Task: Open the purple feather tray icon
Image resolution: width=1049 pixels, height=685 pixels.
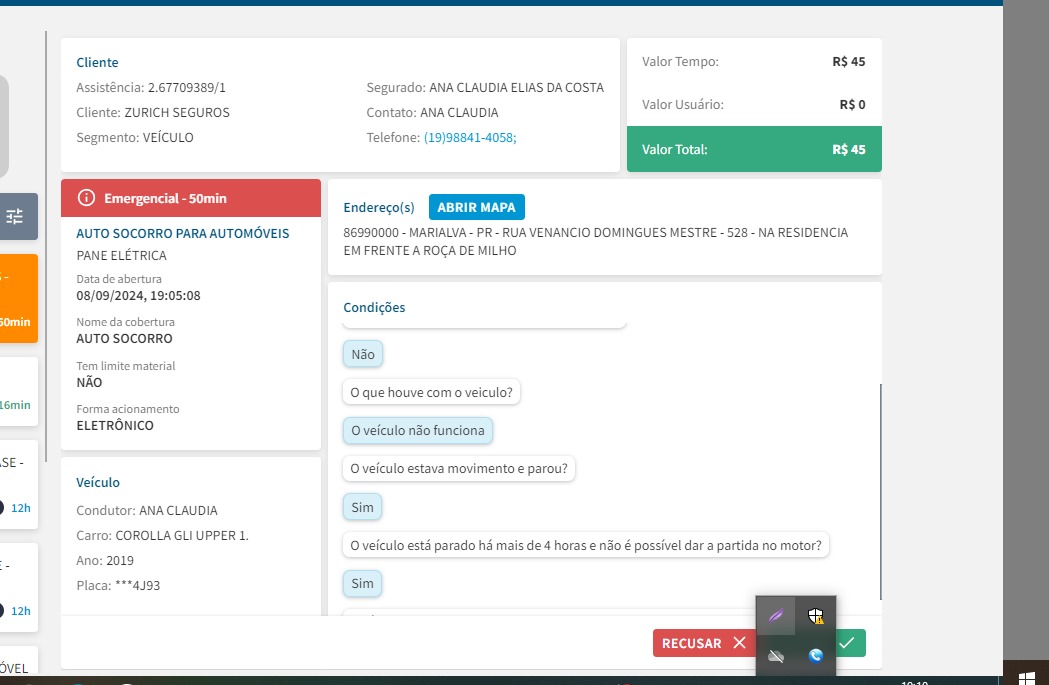Action: [x=775, y=616]
